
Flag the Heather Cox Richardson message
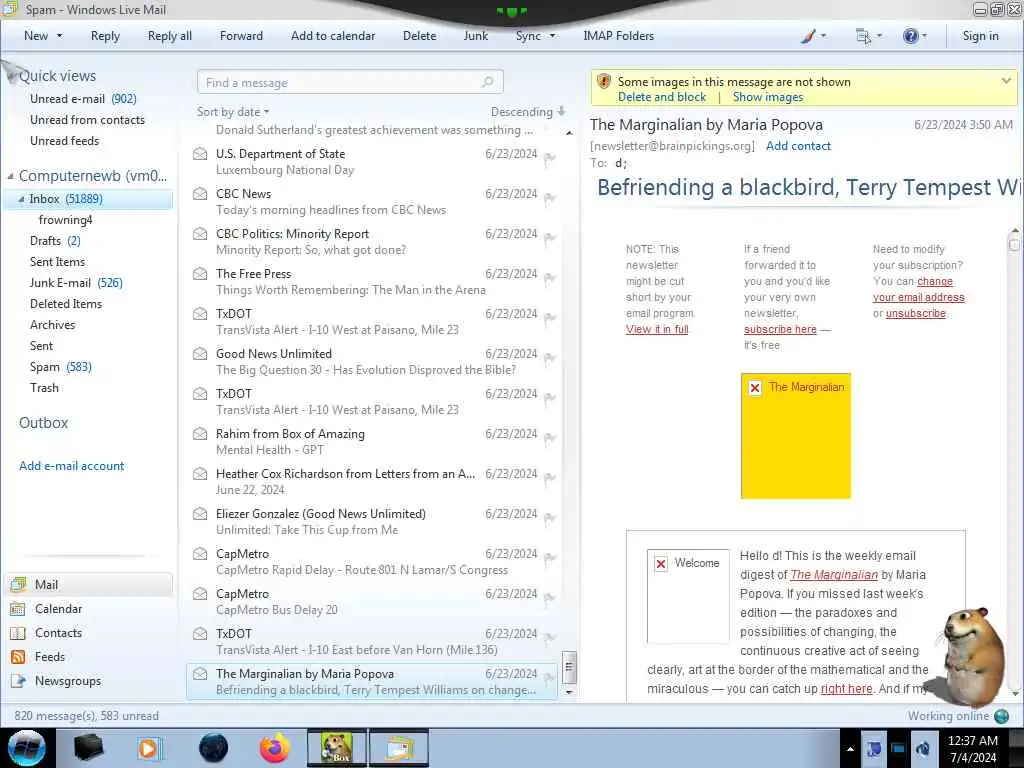tap(550, 478)
